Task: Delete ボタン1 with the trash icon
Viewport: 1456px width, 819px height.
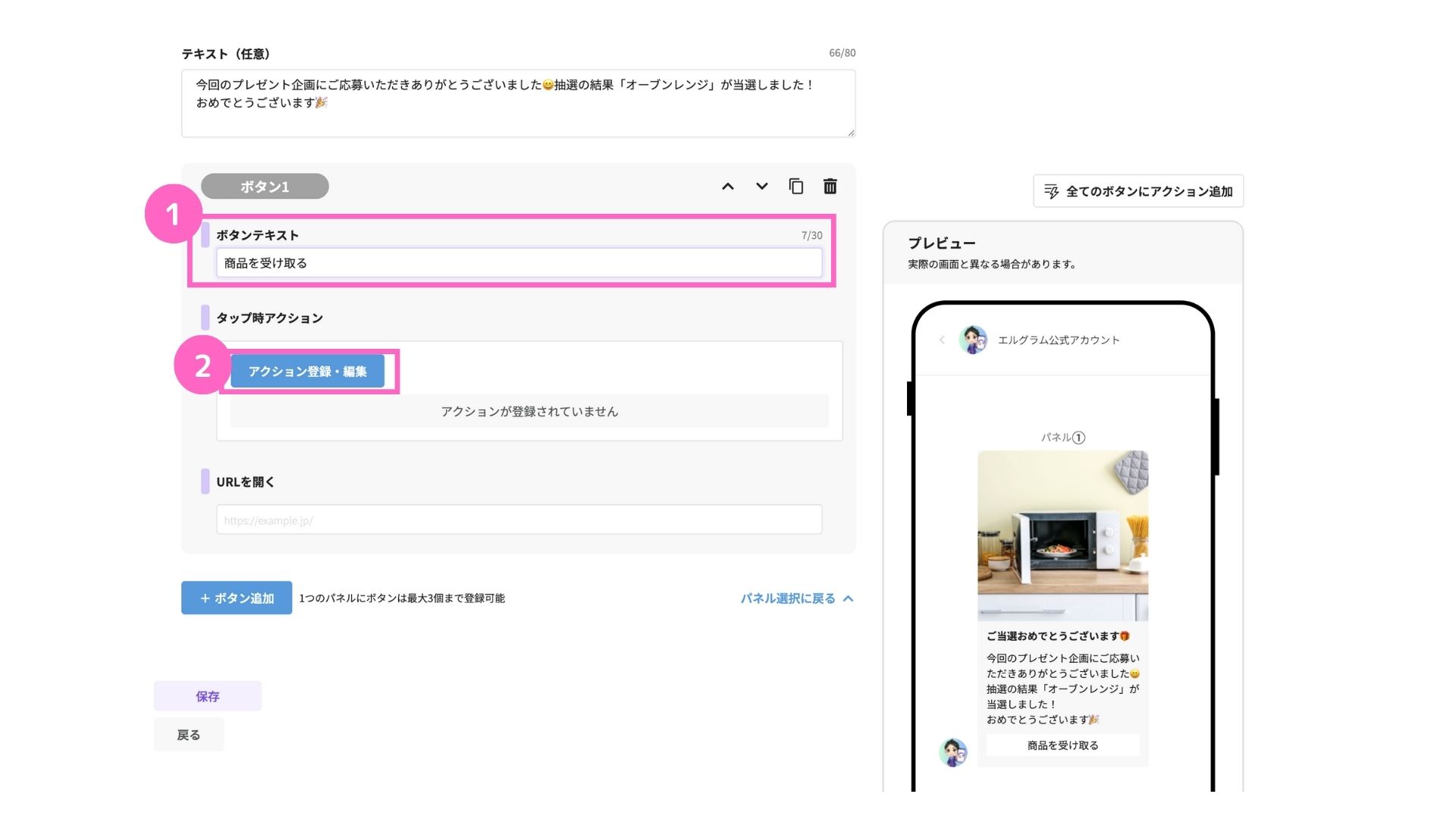Action: click(x=830, y=187)
